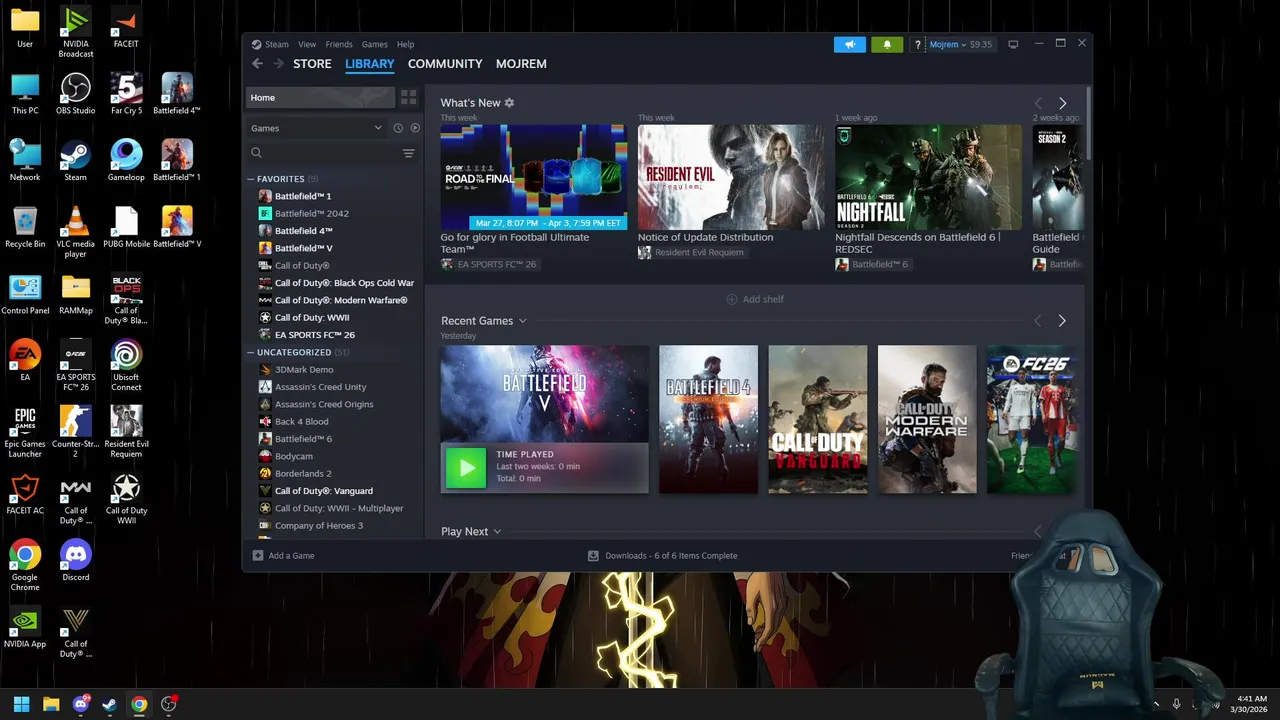1280x720 pixels.
Task: Show next Recent Games arrow
Action: (x=1062, y=321)
